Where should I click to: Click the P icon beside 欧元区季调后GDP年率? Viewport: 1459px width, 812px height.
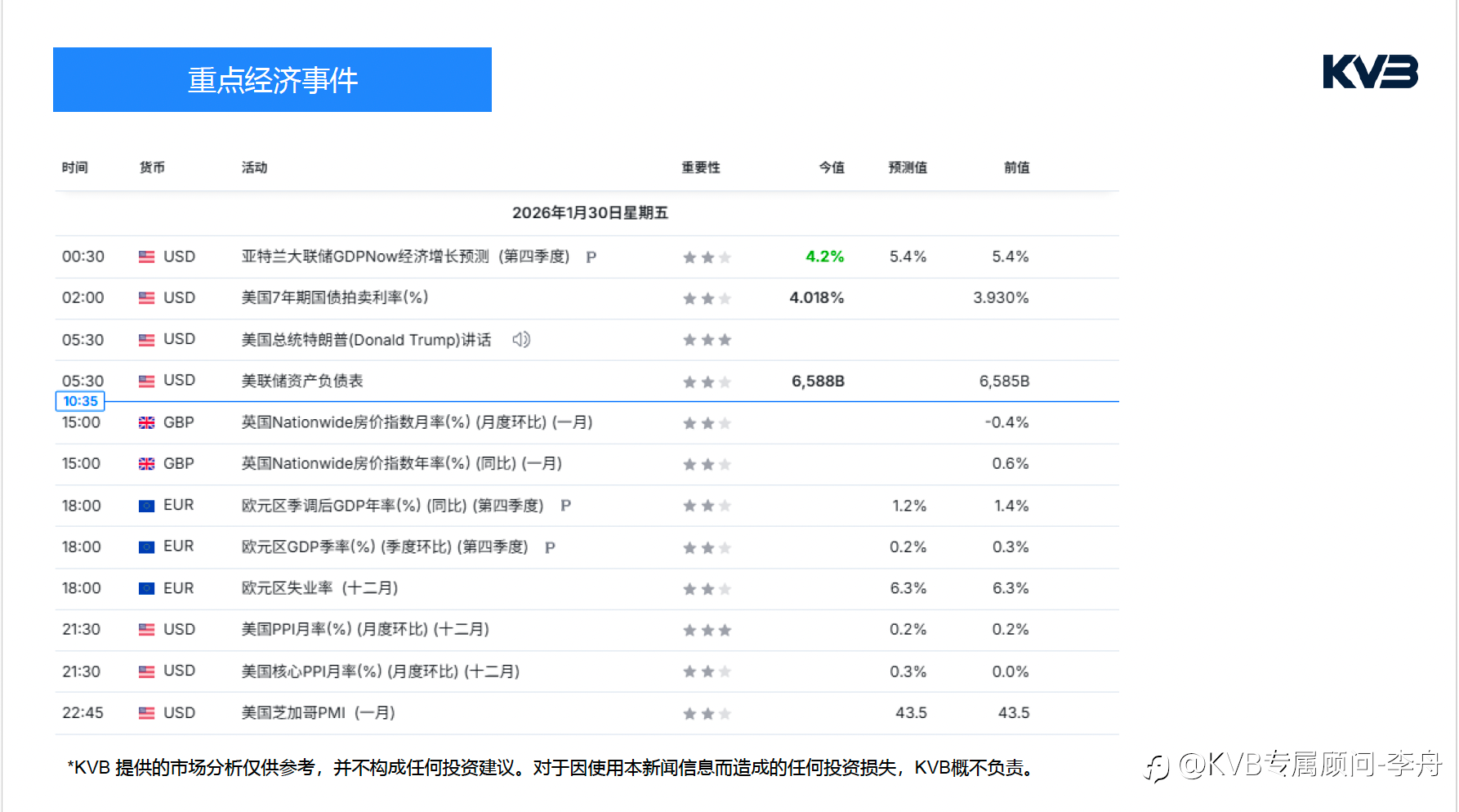565,506
